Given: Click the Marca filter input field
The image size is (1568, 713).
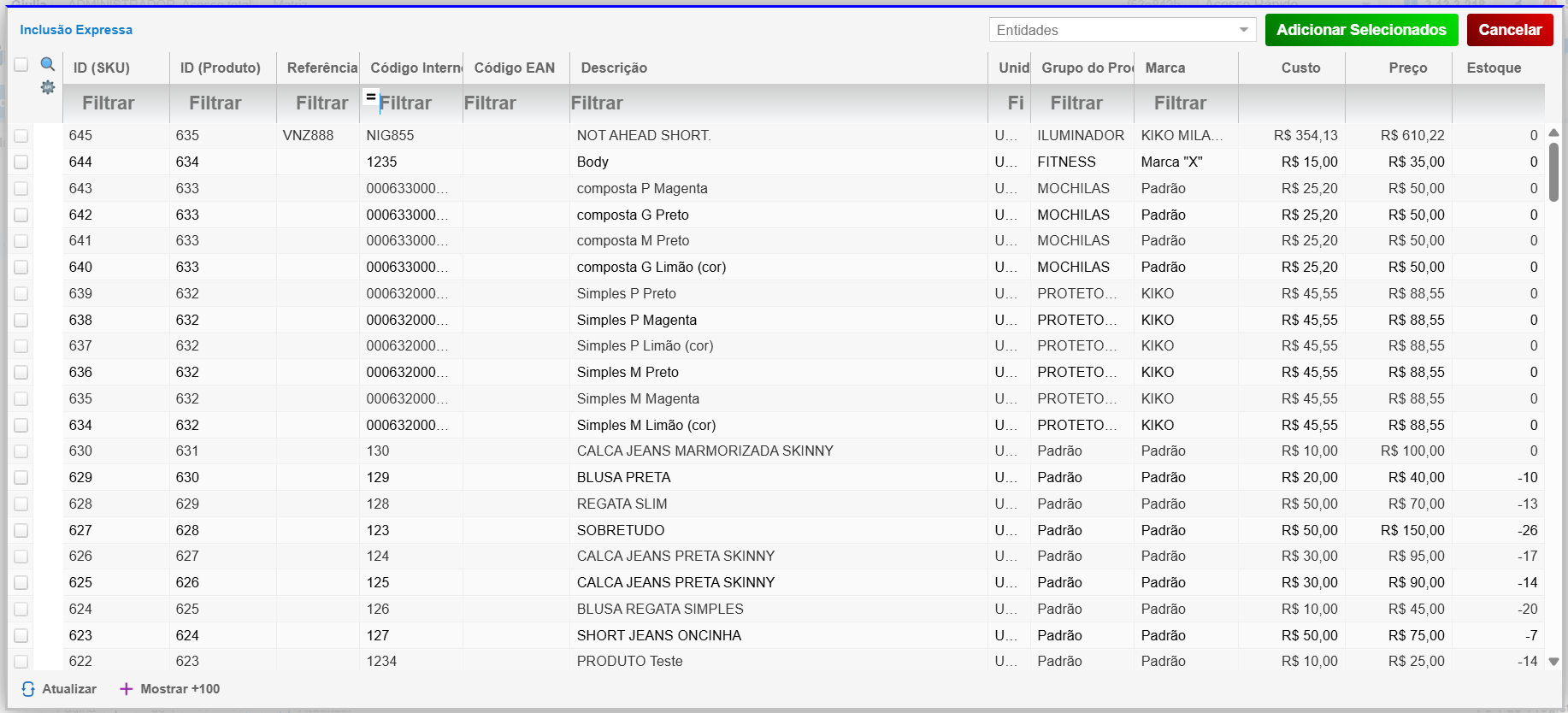Looking at the screenshot, I should pyautogui.click(x=1185, y=103).
